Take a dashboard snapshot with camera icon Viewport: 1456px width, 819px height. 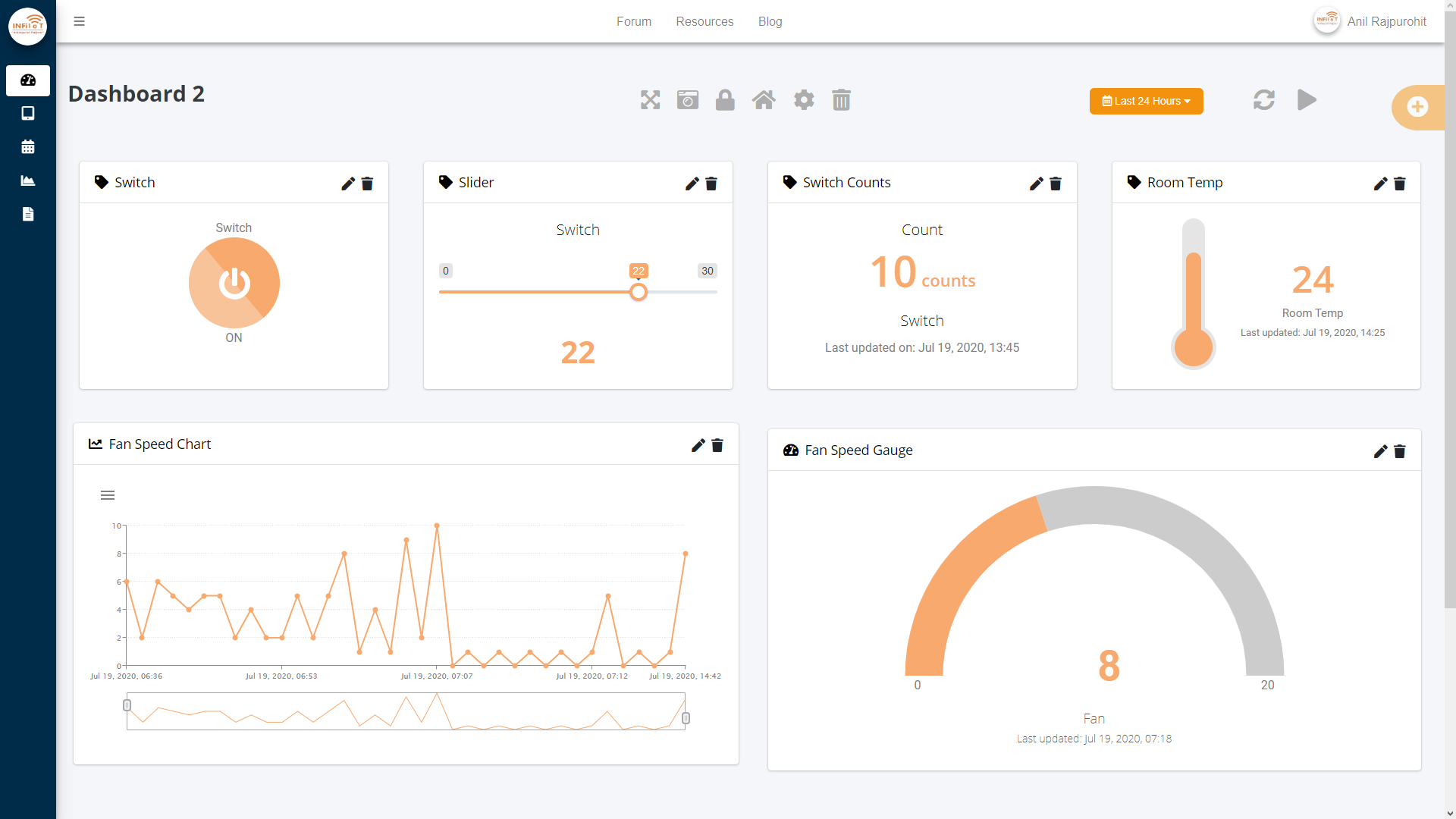coord(688,100)
